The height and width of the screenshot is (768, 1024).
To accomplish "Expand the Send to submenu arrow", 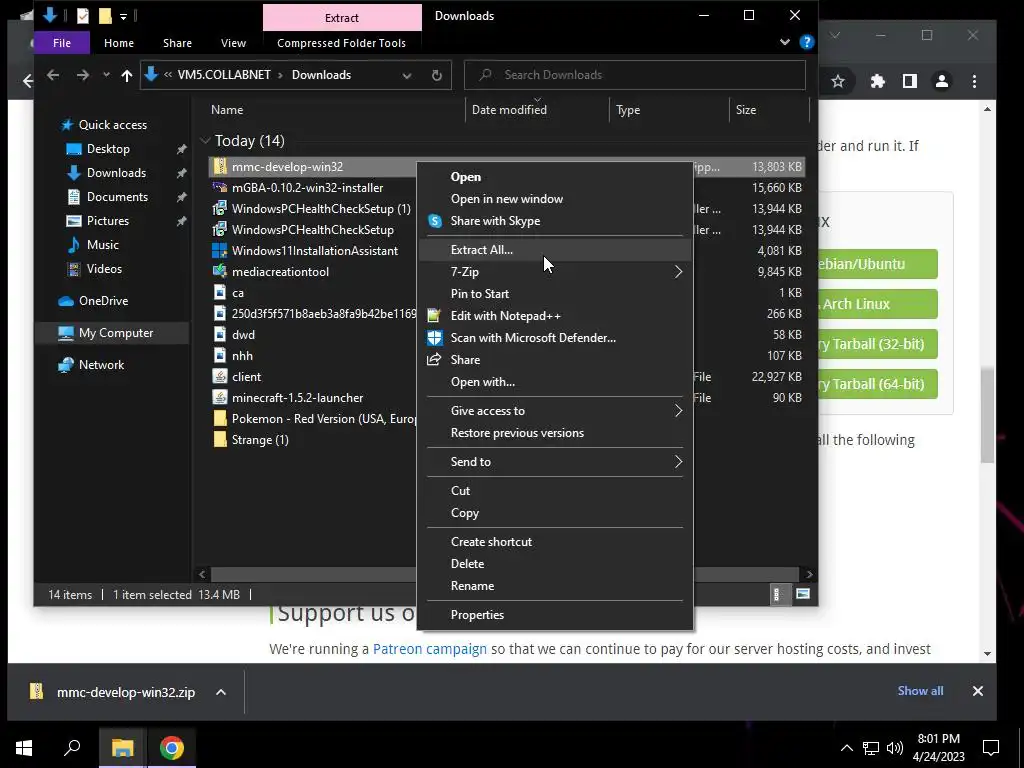I will 678,462.
